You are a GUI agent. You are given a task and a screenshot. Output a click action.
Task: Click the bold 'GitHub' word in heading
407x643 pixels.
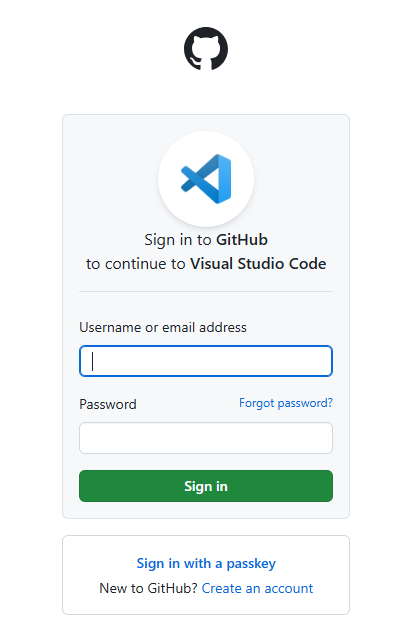click(x=242, y=240)
